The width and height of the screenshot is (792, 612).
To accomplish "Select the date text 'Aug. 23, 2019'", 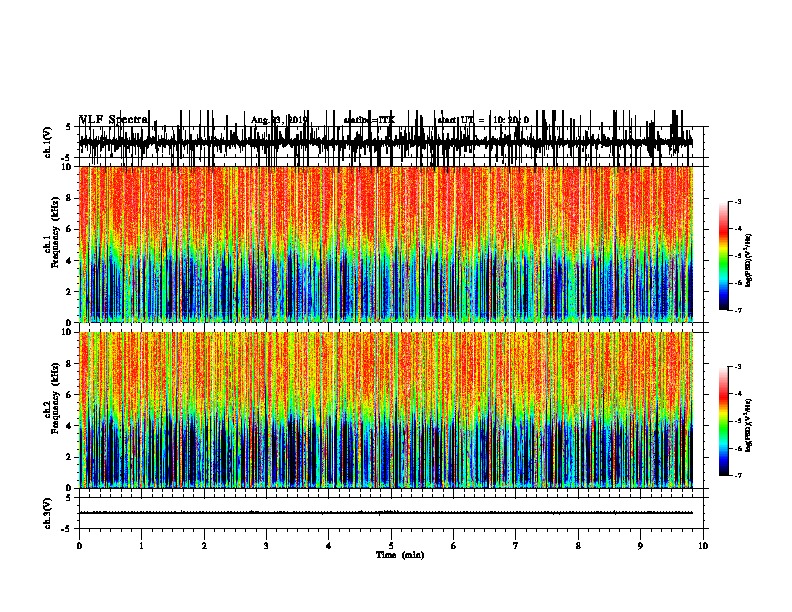I will pos(279,120).
